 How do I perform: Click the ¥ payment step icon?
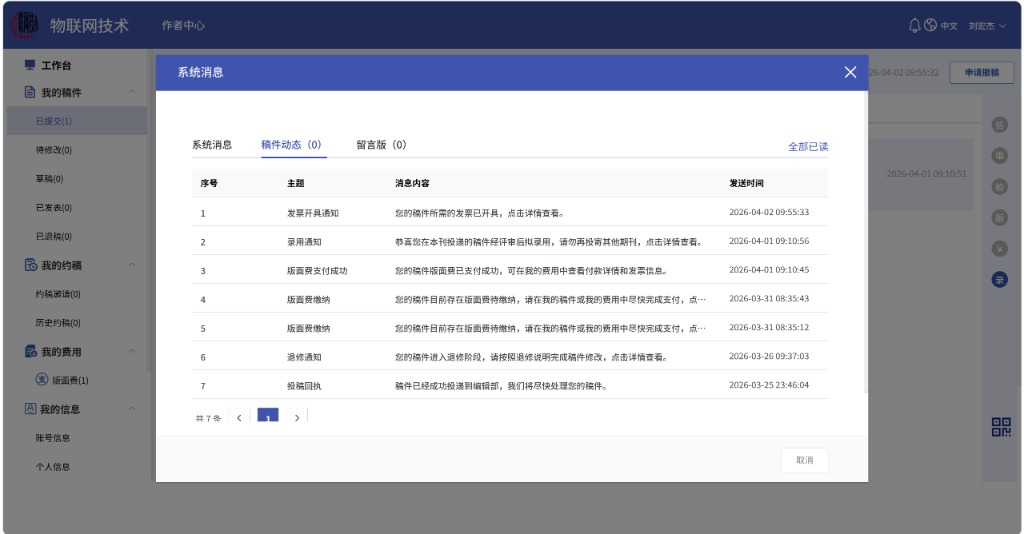click(x=998, y=249)
